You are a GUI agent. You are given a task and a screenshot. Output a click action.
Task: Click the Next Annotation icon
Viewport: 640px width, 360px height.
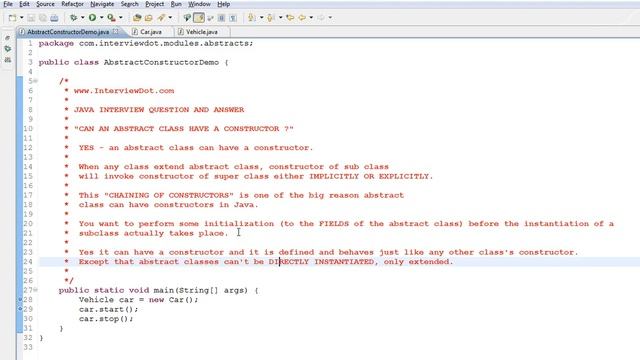coord(252,18)
